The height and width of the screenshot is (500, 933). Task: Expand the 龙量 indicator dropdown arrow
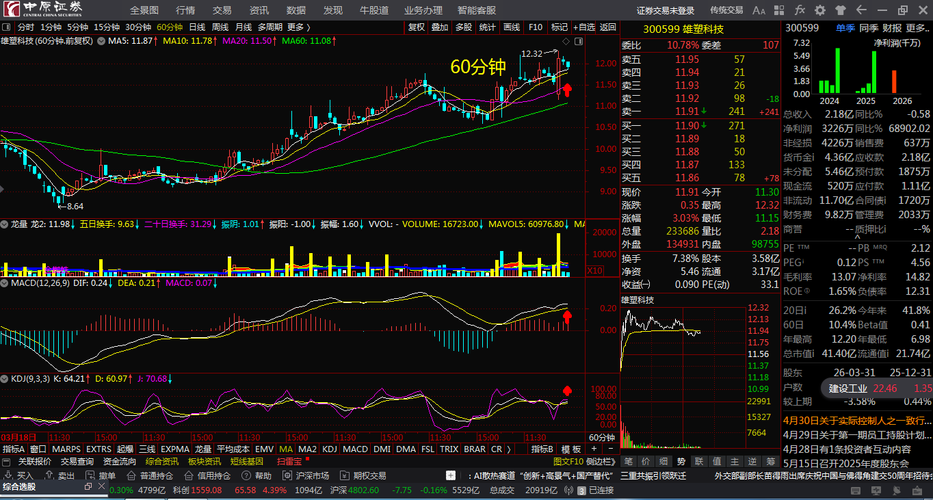point(5,224)
